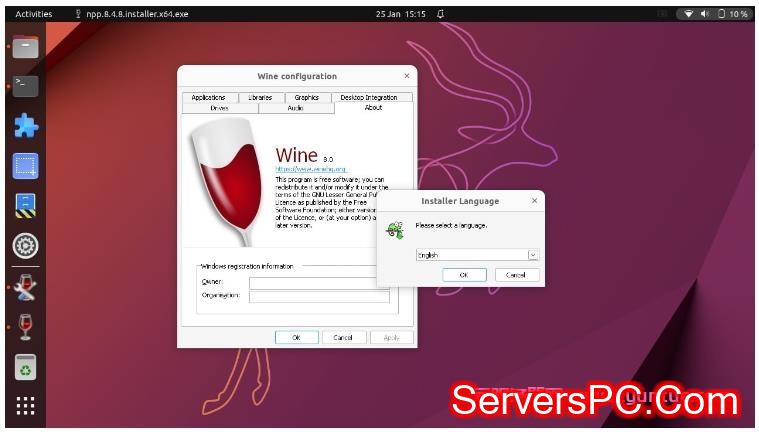The height and width of the screenshot is (432, 759).
Task: Click Cancel in Installer Language dialog
Action: (x=516, y=275)
